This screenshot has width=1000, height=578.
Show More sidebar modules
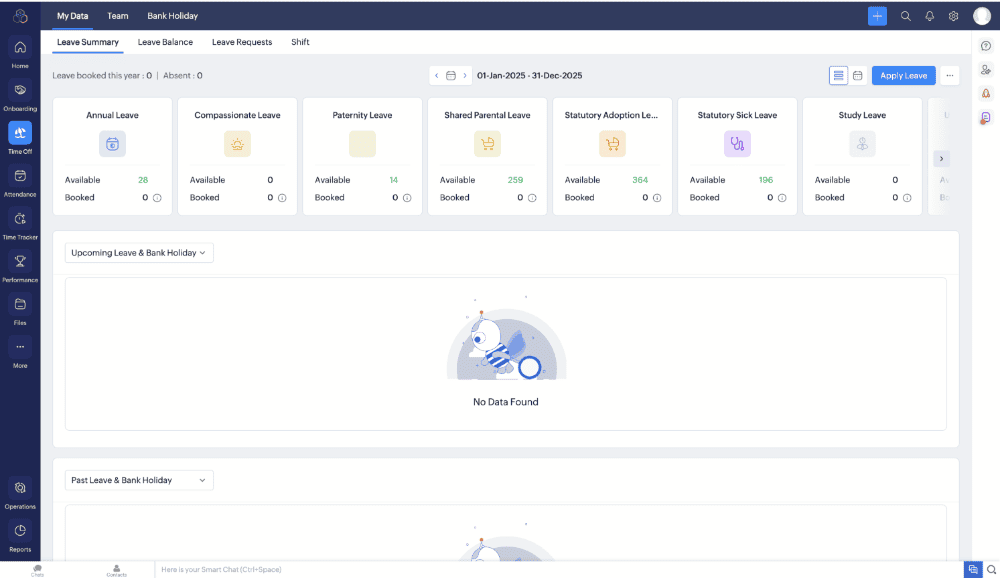click(20, 353)
